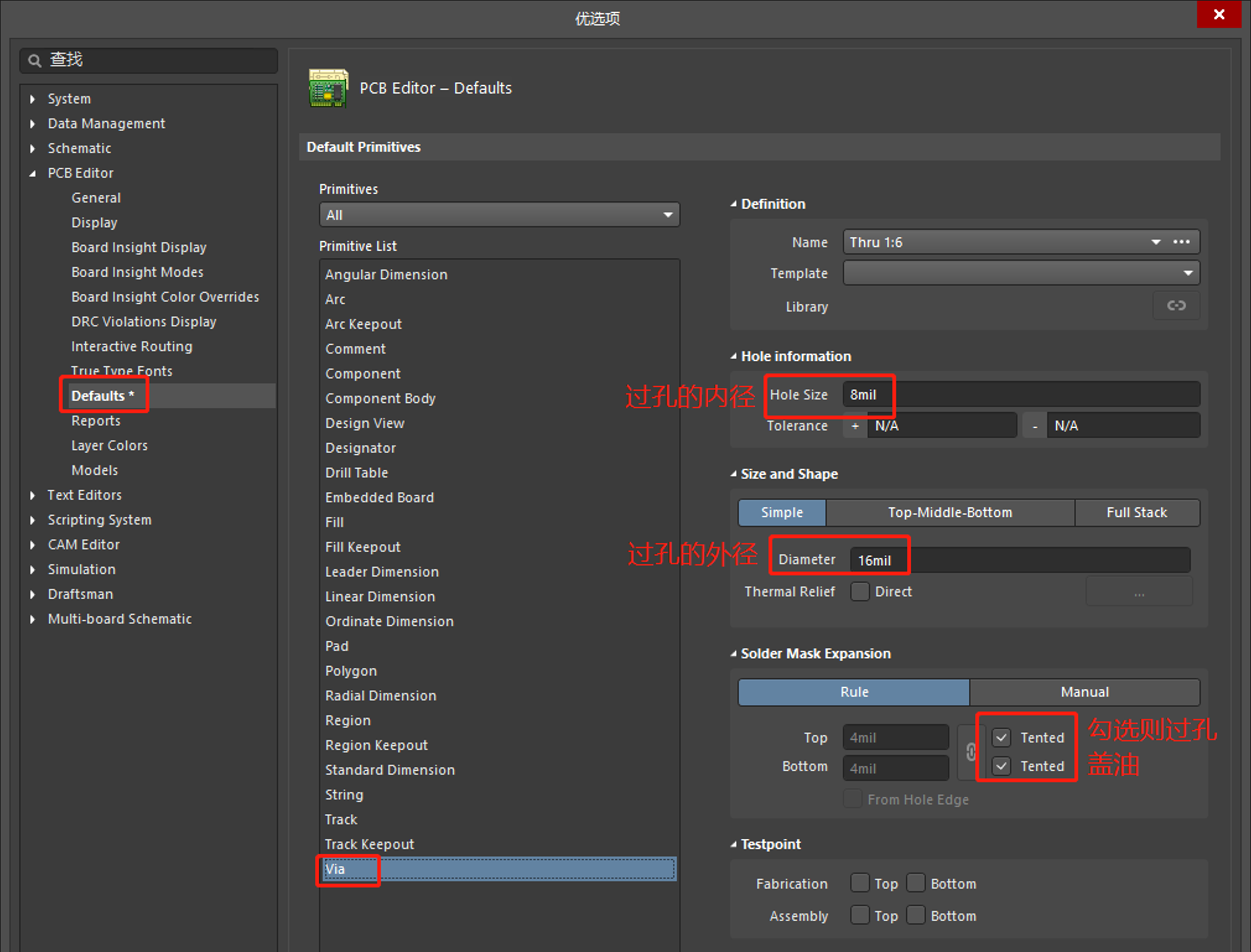This screenshot has width=1251, height=952.
Task: Check Fabrication Bottom testpoint
Action: pos(915,883)
